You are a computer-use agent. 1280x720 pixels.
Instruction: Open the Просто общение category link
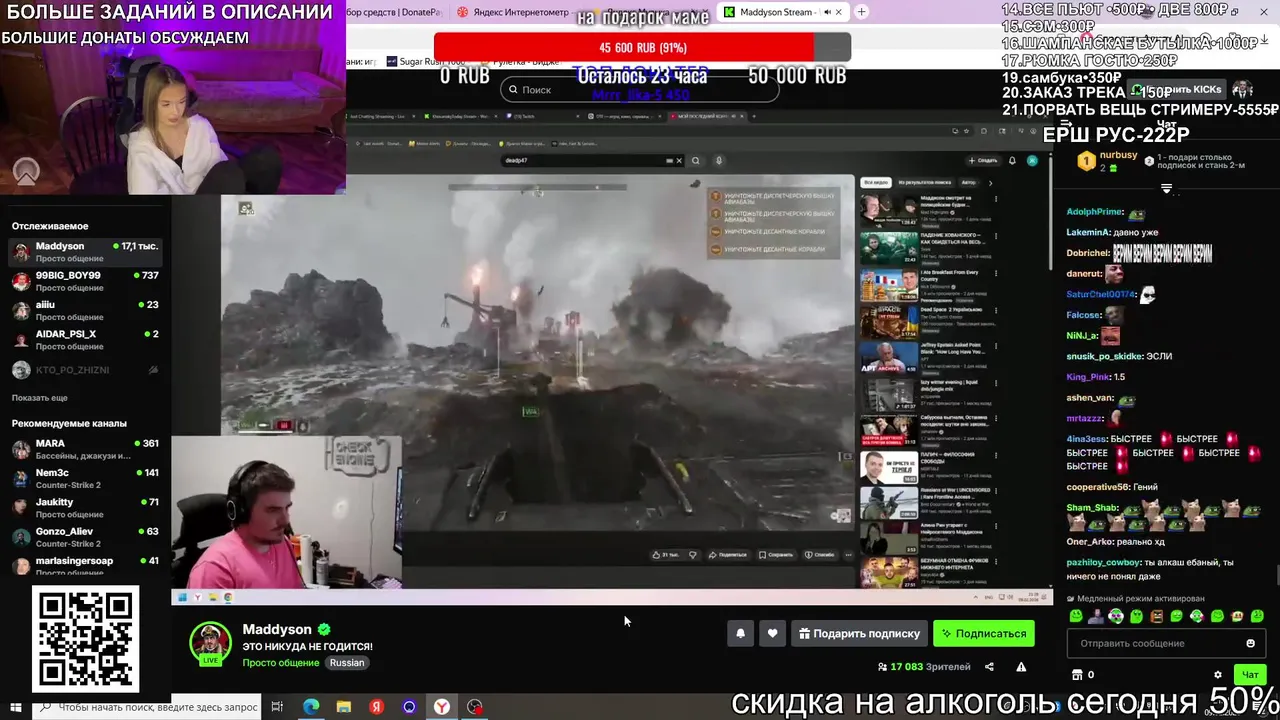(280, 662)
